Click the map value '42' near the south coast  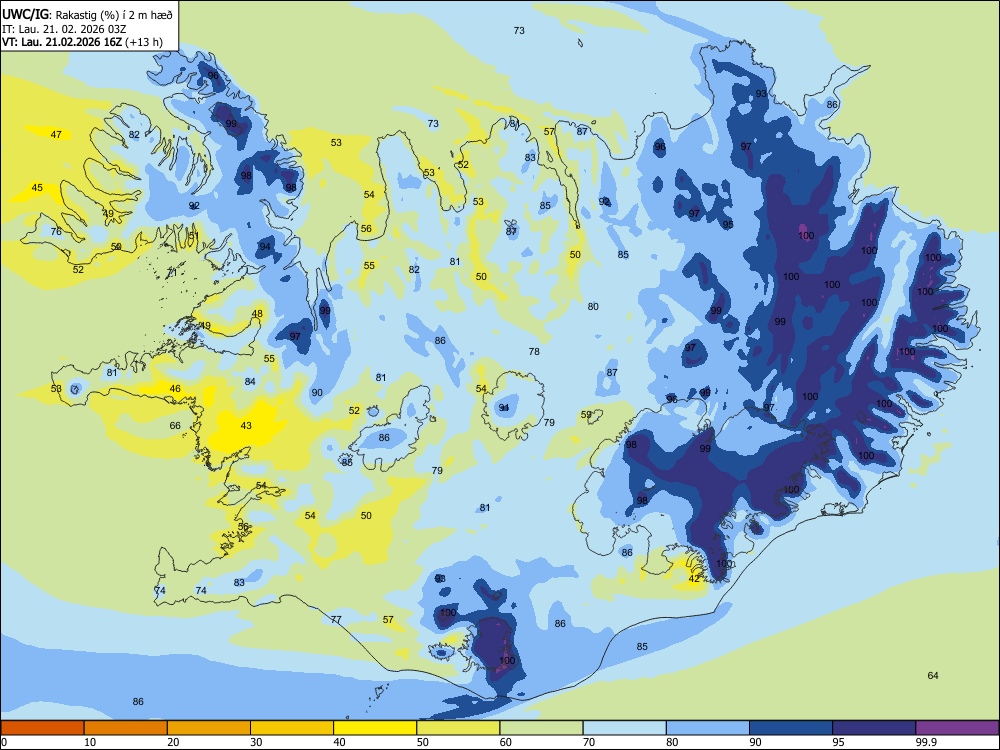[694, 578]
